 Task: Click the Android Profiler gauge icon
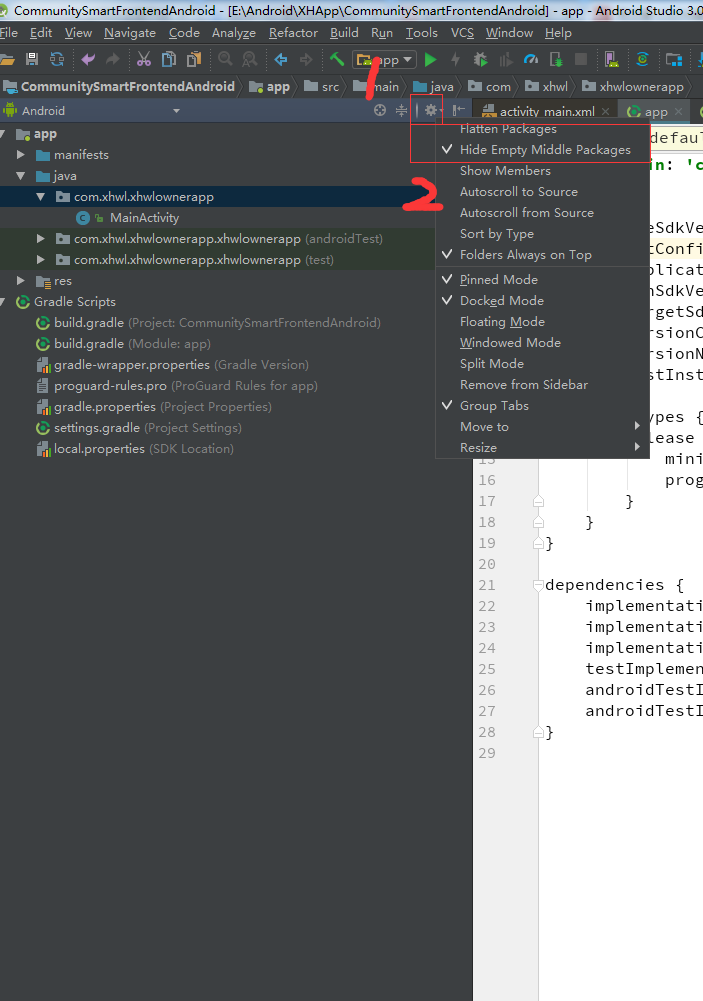click(x=531, y=59)
